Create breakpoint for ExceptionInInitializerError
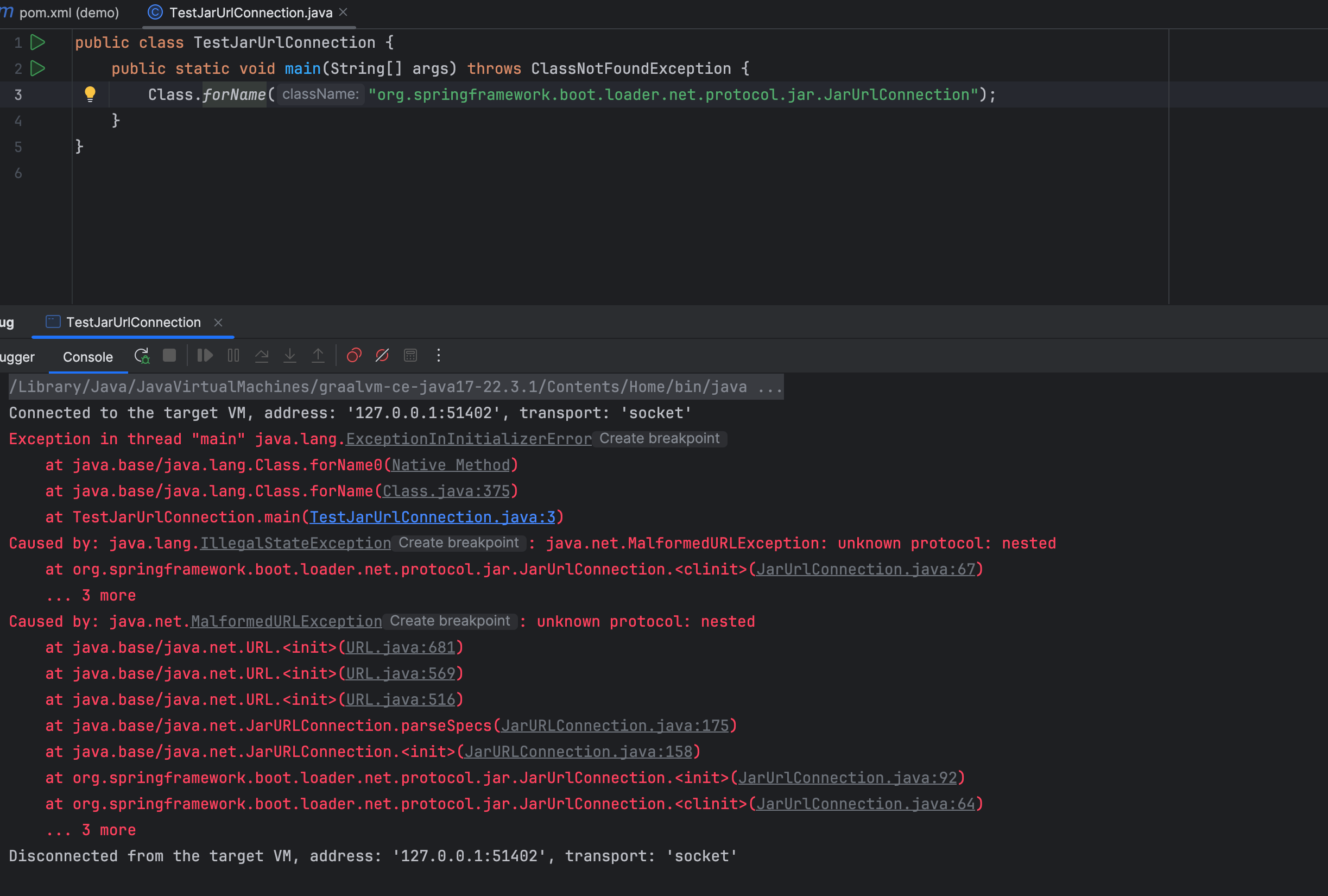The height and width of the screenshot is (896, 1328). point(659,438)
